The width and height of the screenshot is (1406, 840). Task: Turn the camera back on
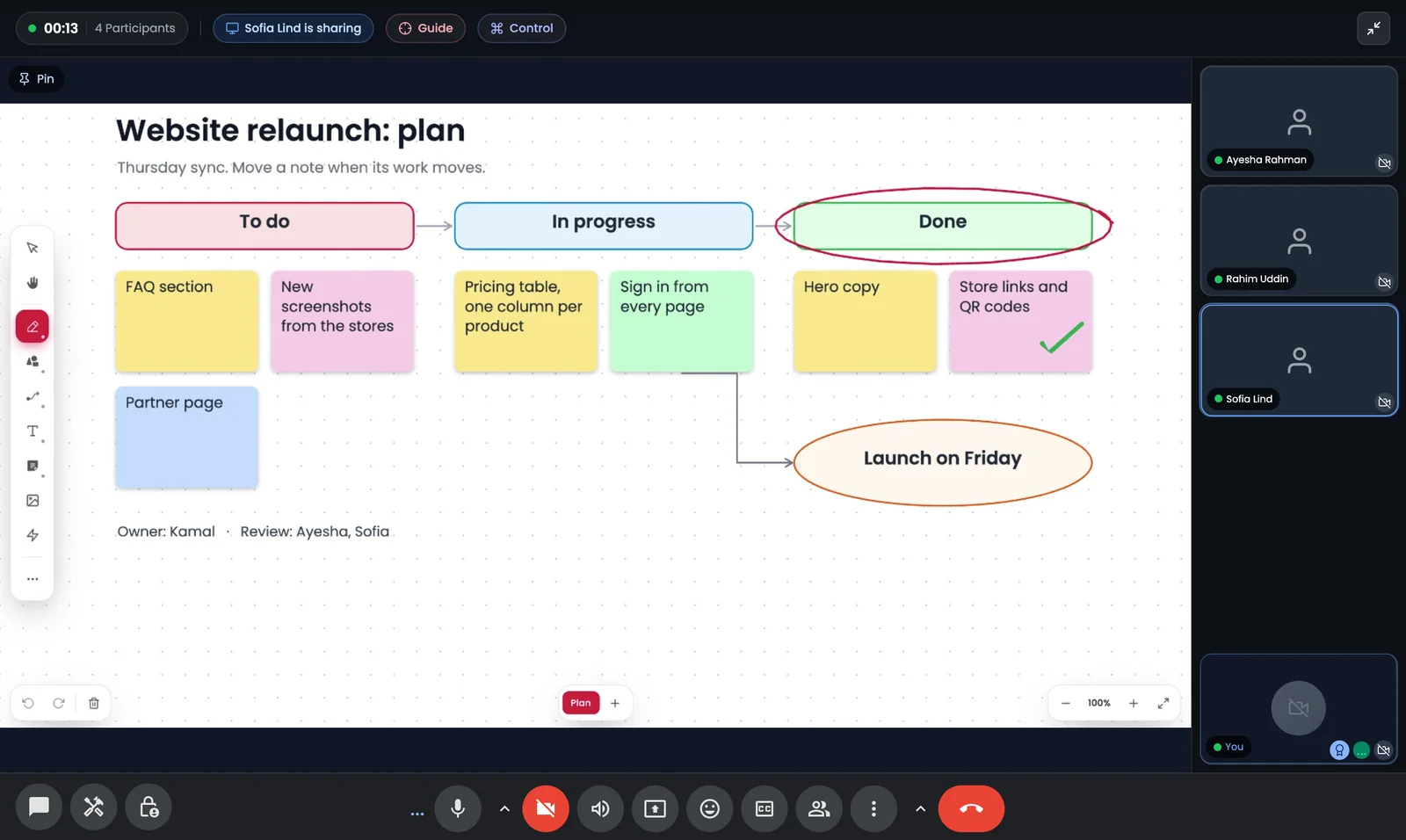[546, 808]
